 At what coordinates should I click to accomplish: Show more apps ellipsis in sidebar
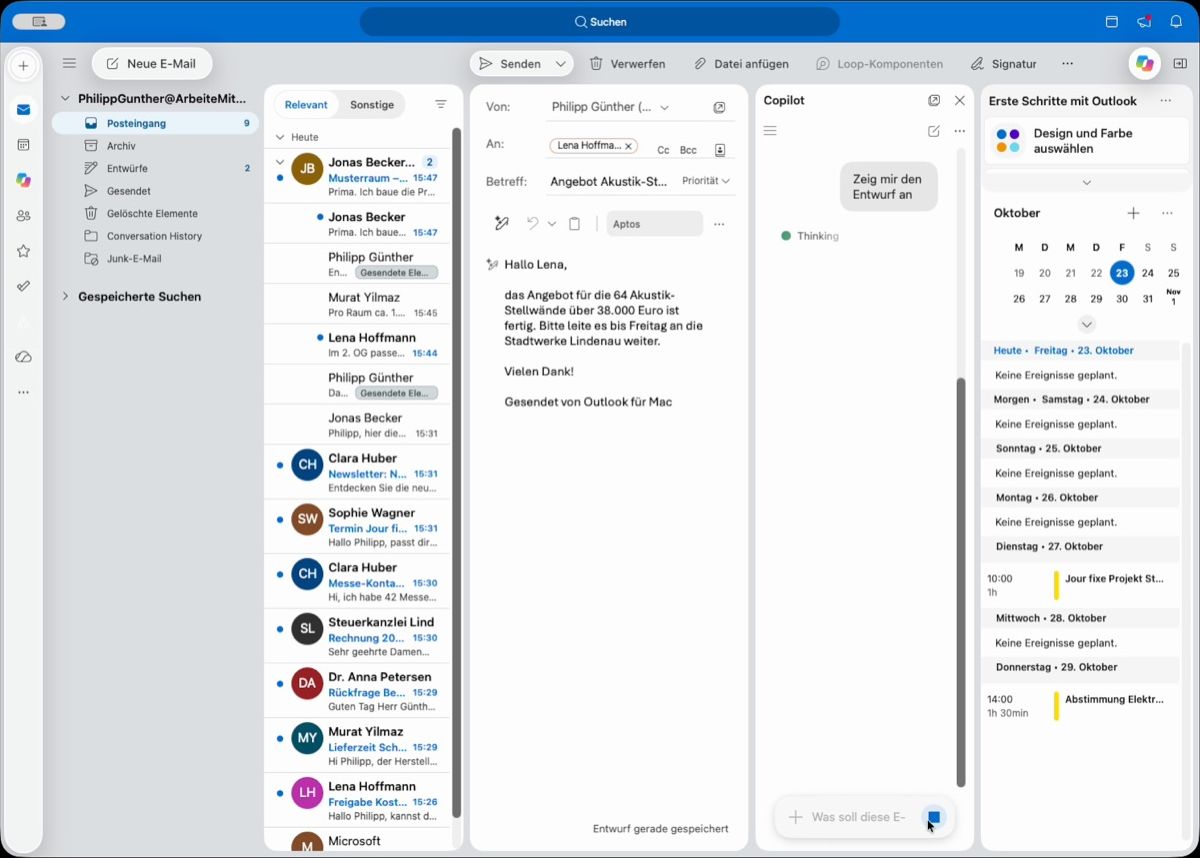(23, 392)
